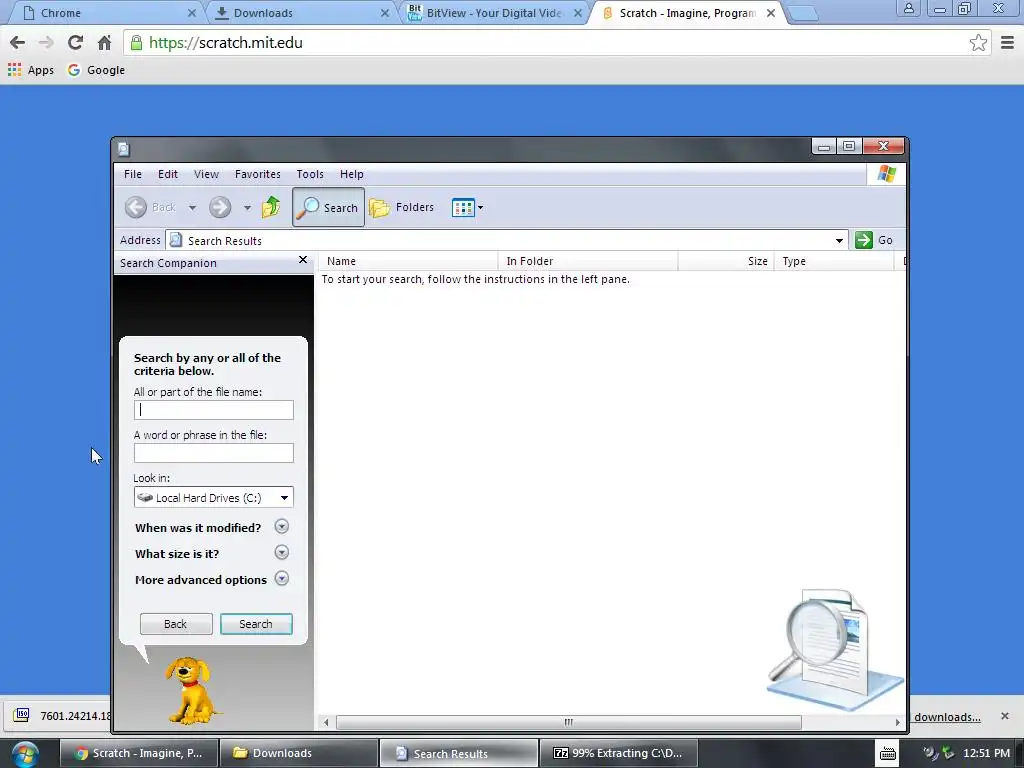Click the Size column header
This screenshot has width=1024, height=768.
(726, 261)
